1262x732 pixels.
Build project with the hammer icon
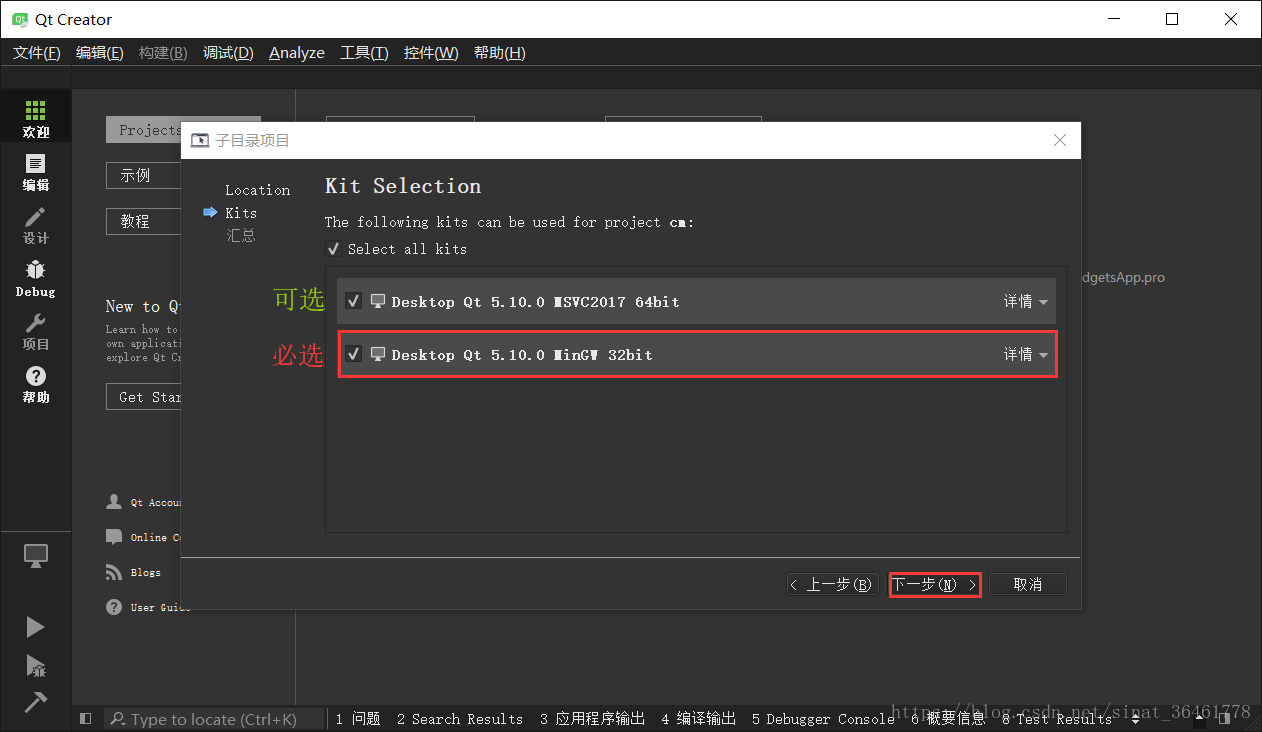coord(35,702)
